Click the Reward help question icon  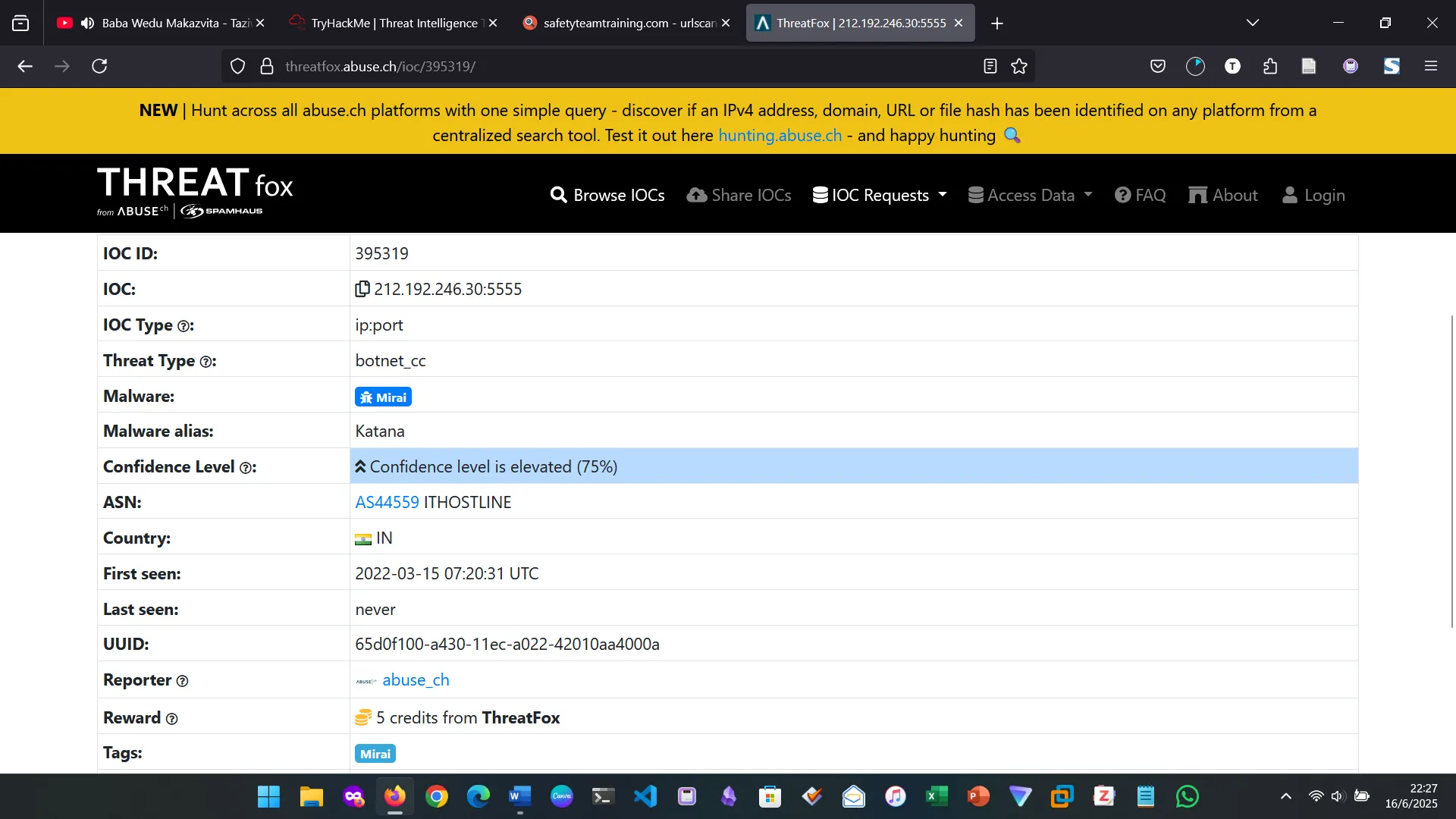[171, 719]
